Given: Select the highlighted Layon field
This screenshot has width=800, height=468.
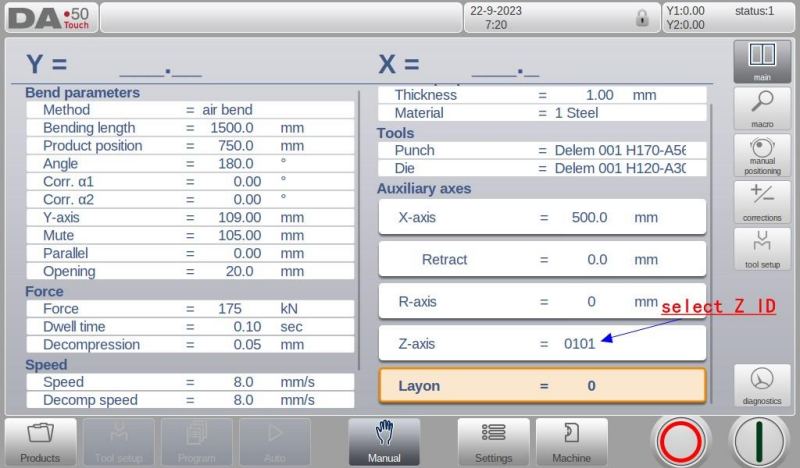Looking at the screenshot, I should tap(541, 385).
